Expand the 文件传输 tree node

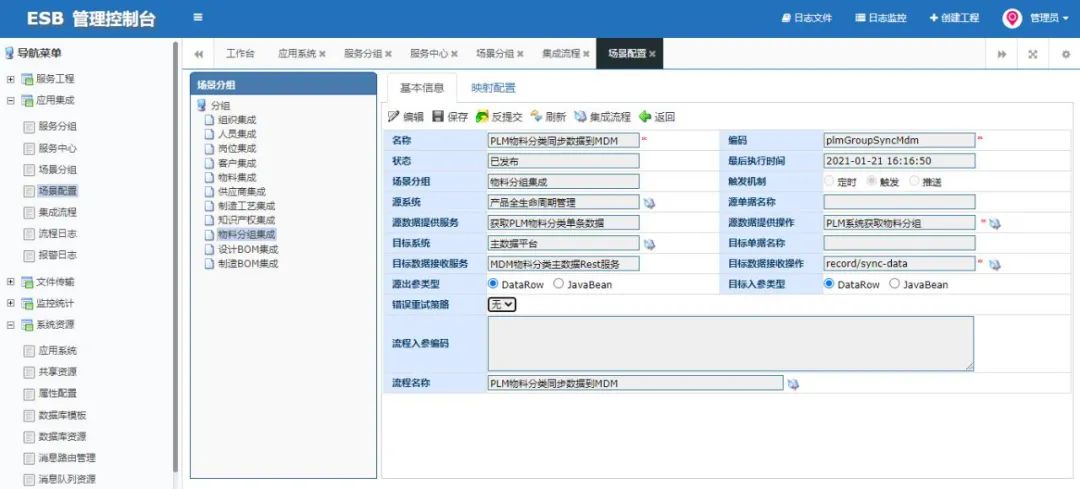point(10,282)
